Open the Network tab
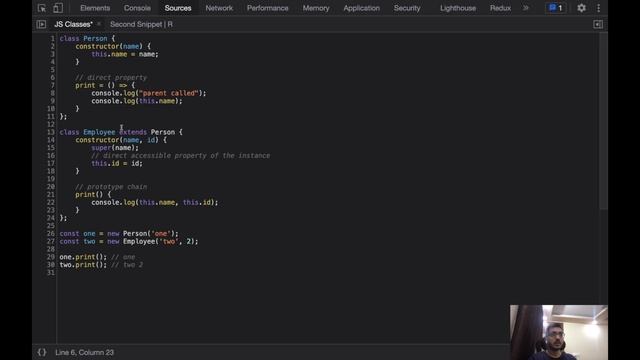Image resolution: width=640 pixels, height=360 pixels. 219,8
